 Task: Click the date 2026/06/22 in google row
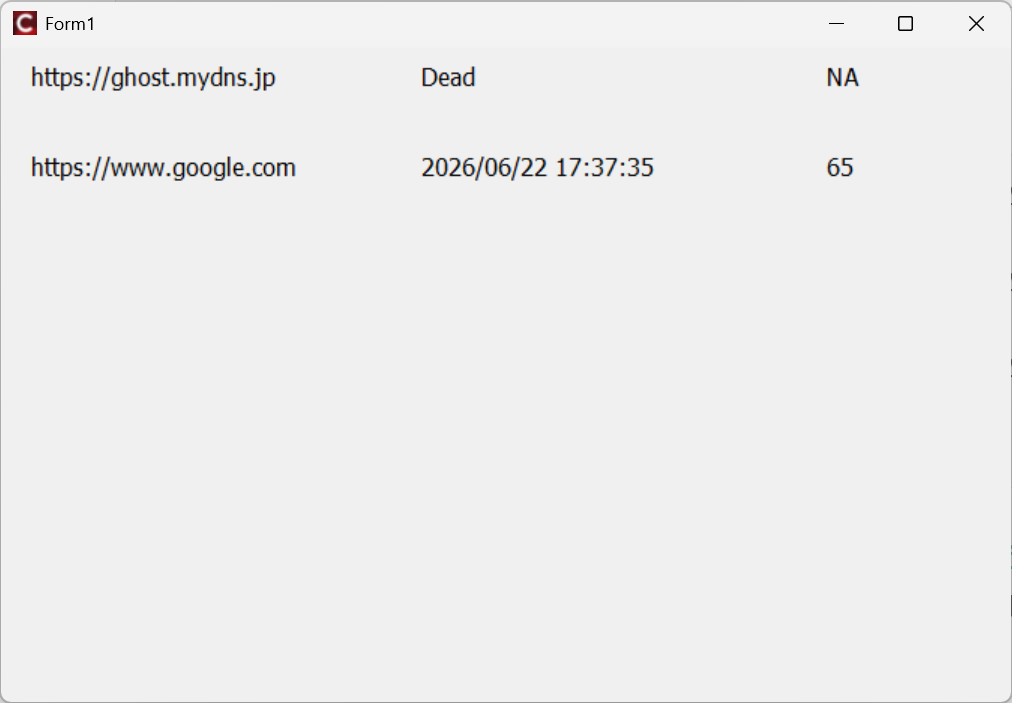click(x=484, y=168)
